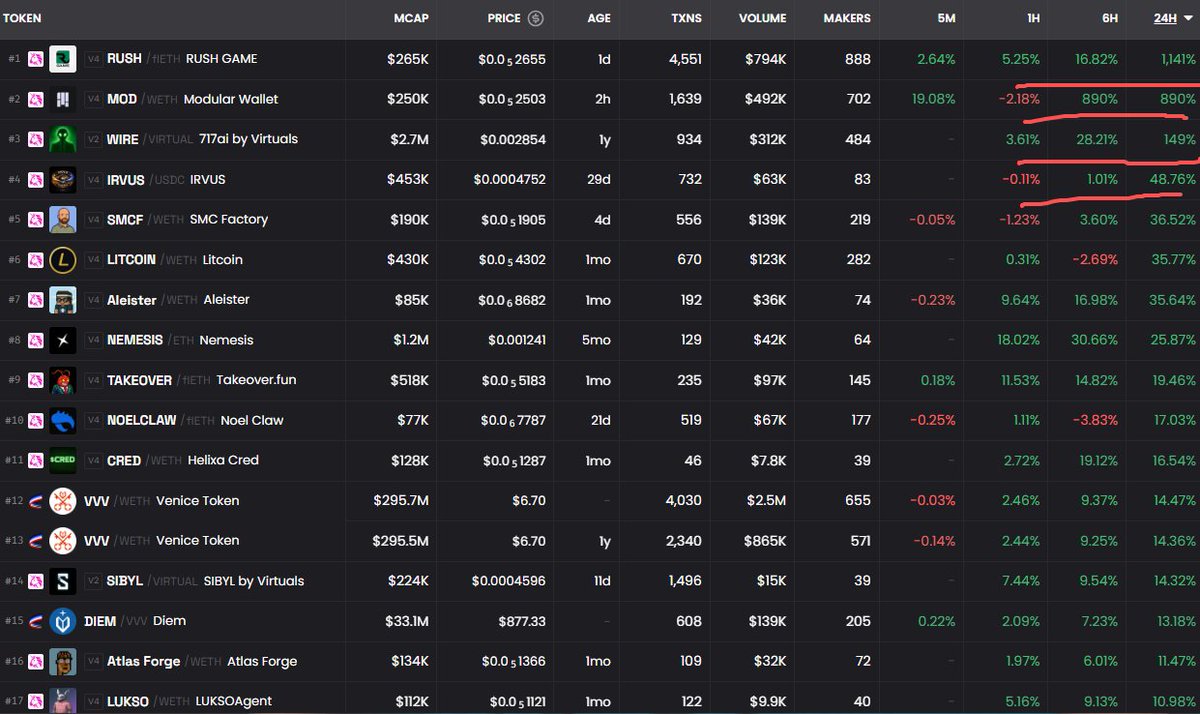Image resolution: width=1200 pixels, height=714 pixels.
Task: Open the MOD Modular Wallet token logo
Action: tap(63, 99)
